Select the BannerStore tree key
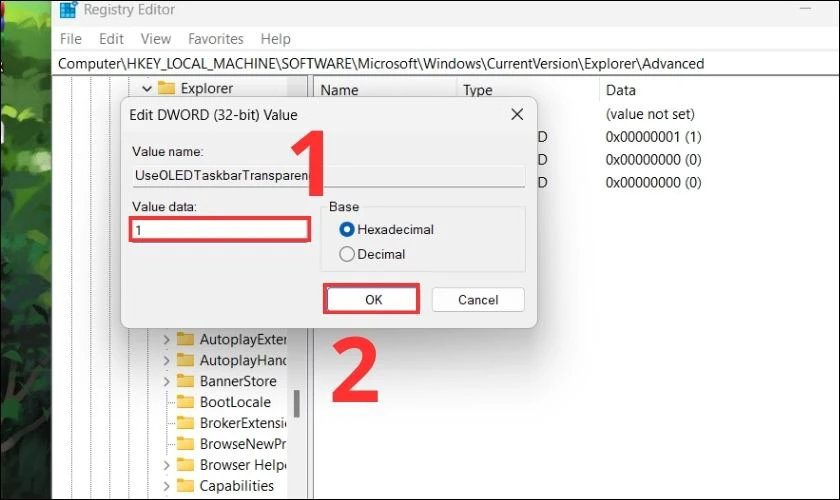The height and width of the screenshot is (500, 840). (x=238, y=381)
